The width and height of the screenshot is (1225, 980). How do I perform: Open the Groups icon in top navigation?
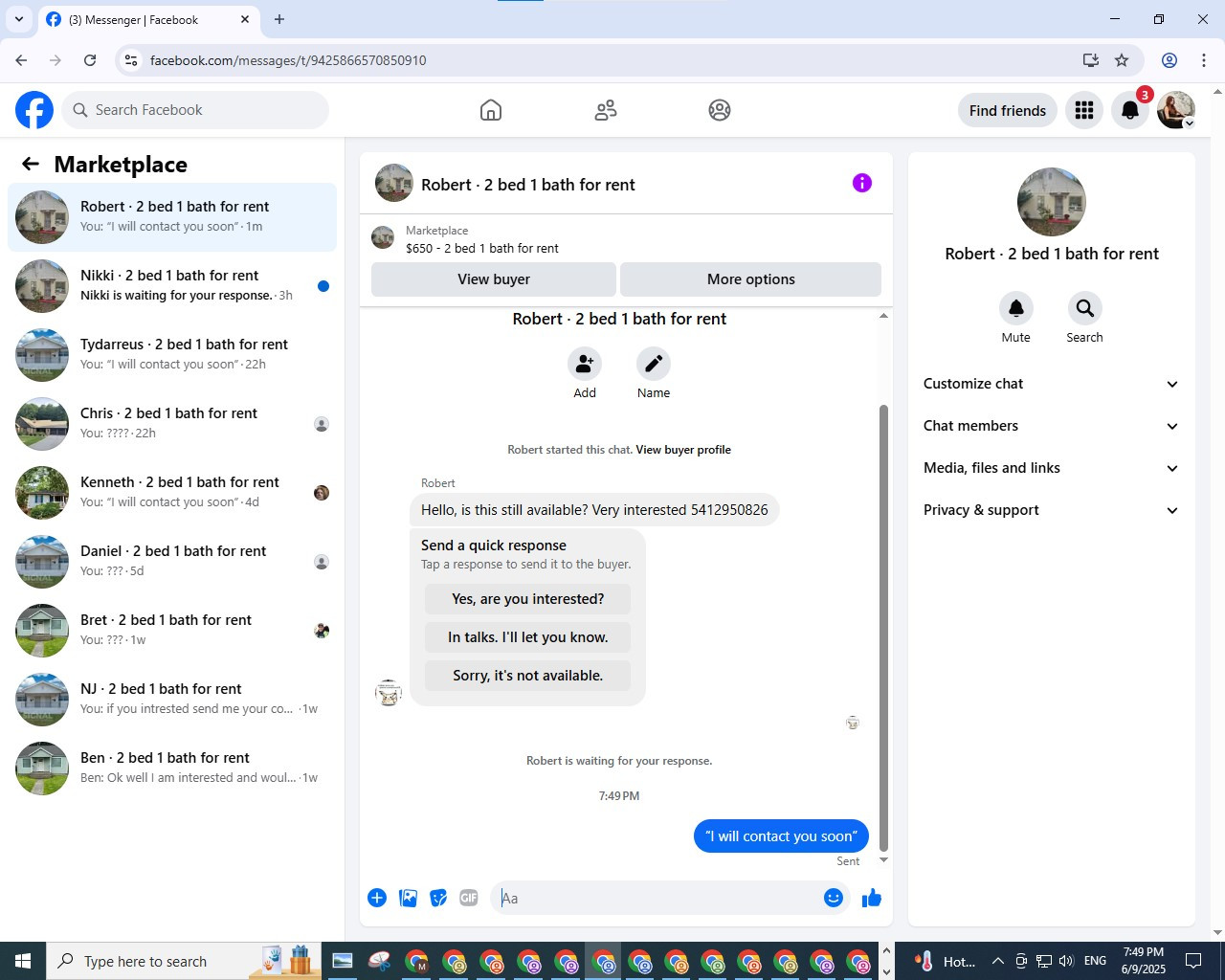pos(720,110)
